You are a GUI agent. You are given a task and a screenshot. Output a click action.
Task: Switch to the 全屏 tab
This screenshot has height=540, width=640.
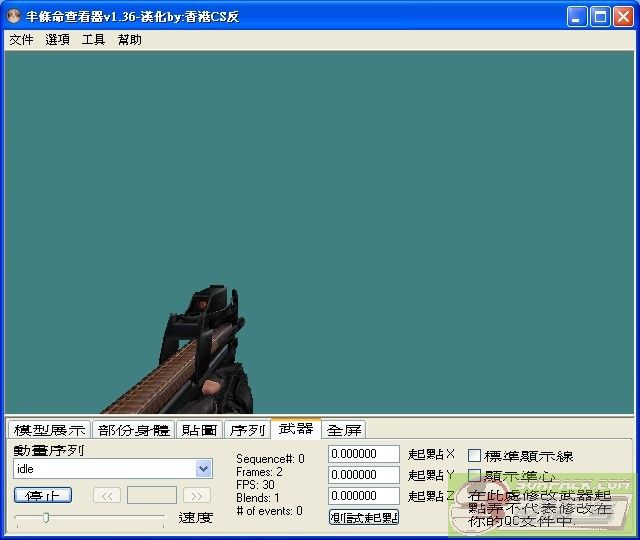click(x=344, y=430)
